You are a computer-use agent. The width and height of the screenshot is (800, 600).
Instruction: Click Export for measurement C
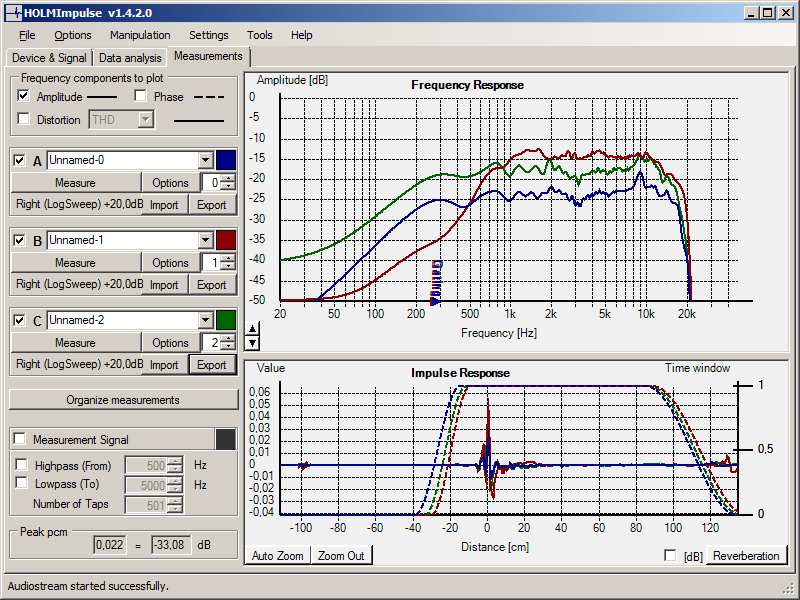[212, 365]
